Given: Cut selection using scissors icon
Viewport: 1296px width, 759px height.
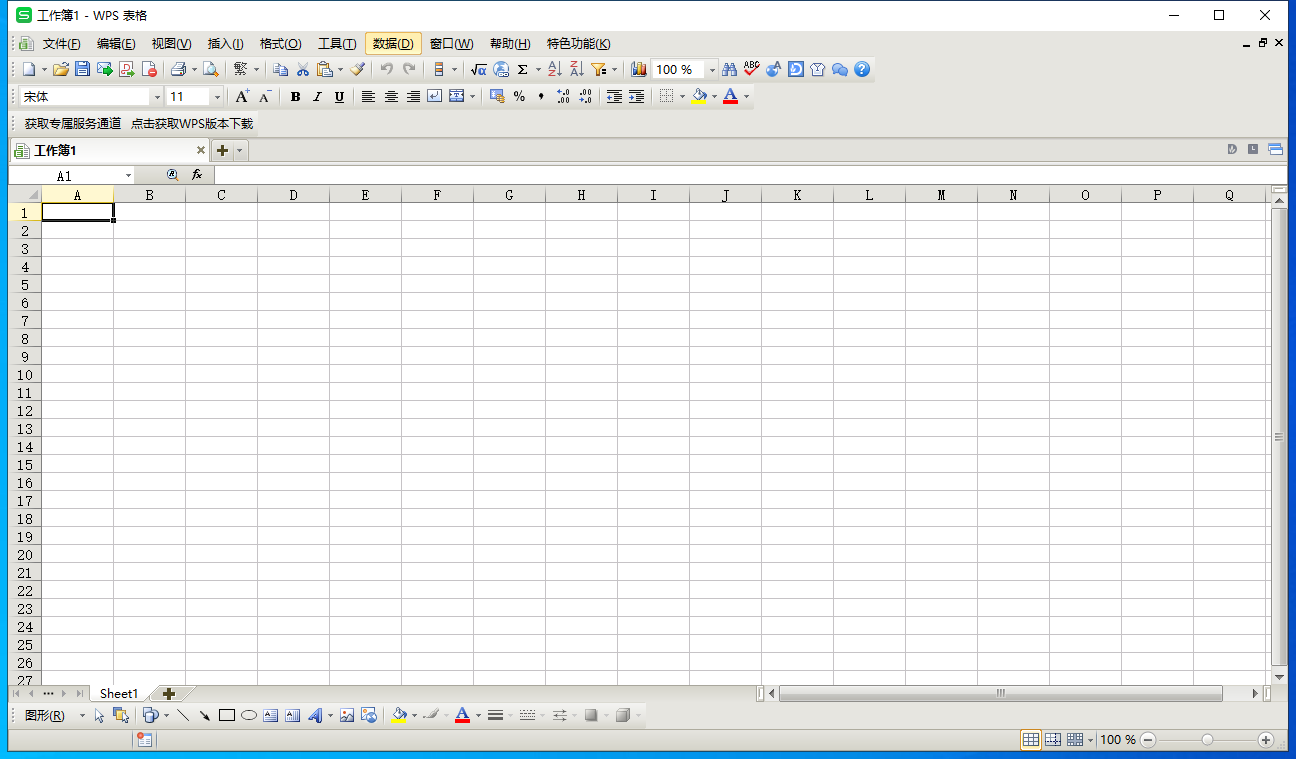Looking at the screenshot, I should (302, 69).
